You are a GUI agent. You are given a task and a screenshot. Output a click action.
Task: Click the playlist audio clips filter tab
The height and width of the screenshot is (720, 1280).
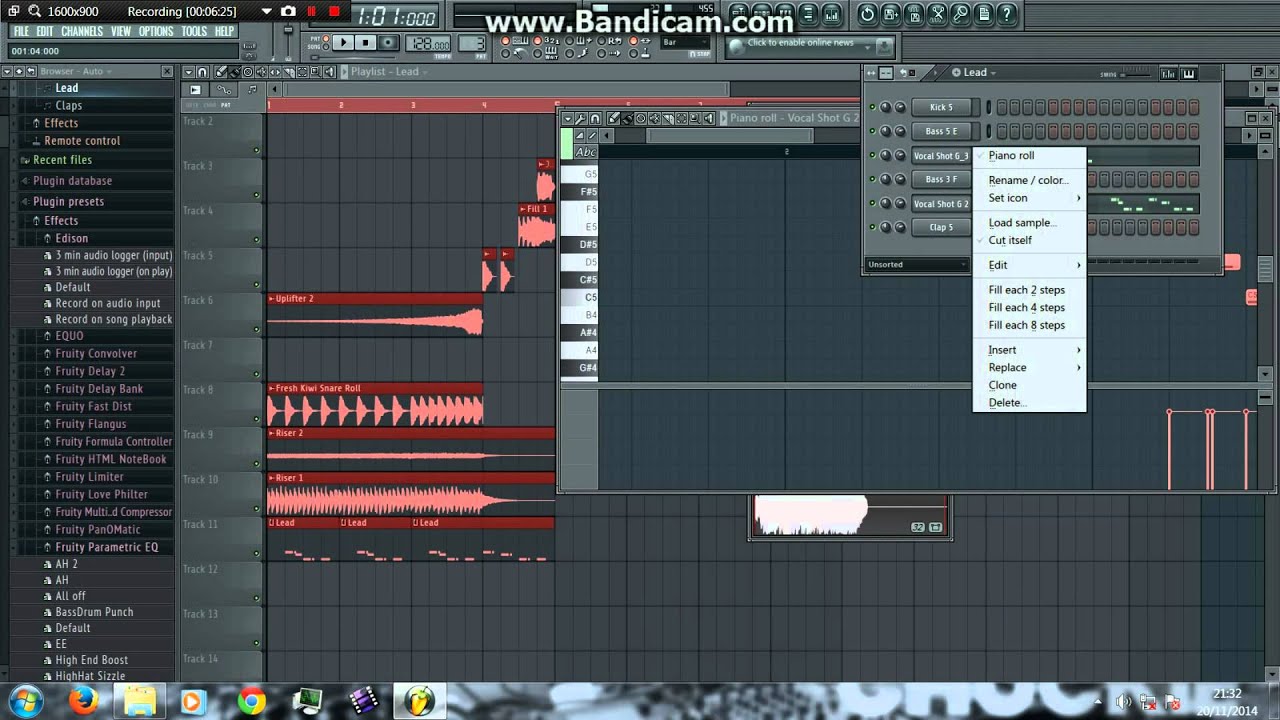coord(195,90)
